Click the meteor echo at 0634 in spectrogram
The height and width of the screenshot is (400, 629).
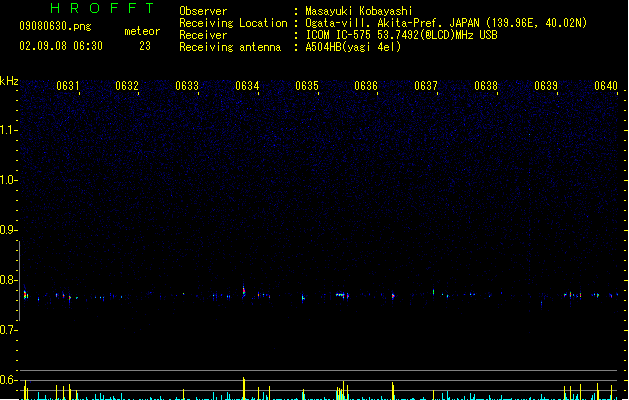coord(243,291)
